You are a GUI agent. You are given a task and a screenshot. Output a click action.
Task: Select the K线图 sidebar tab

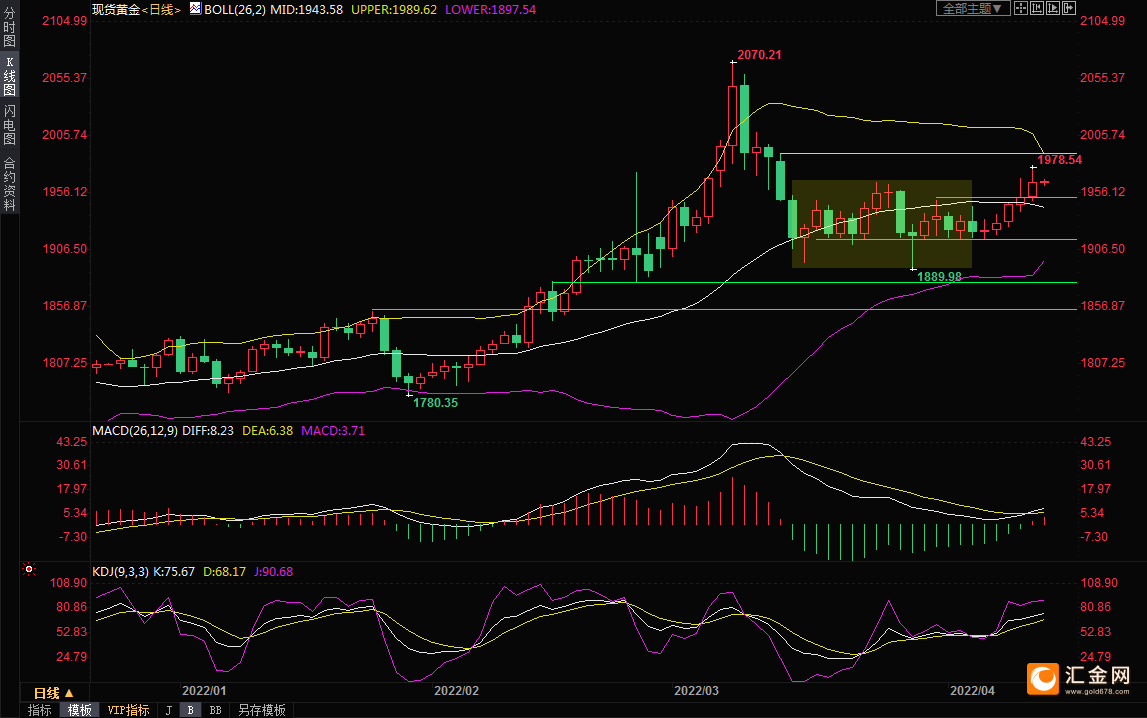pyautogui.click(x=10, y=75)
